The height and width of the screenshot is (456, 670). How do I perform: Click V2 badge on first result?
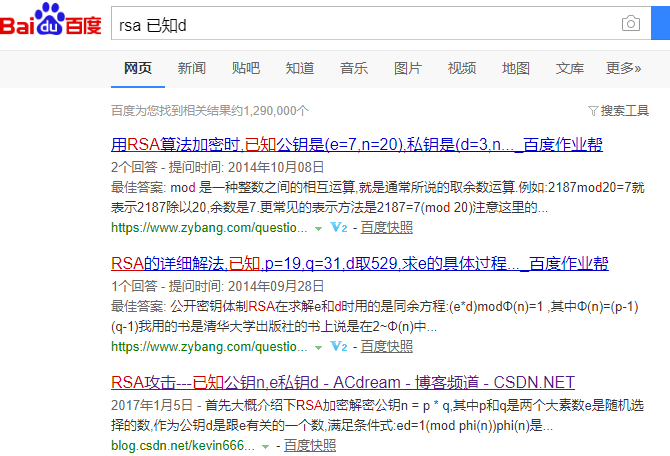(x=339, y=227)
